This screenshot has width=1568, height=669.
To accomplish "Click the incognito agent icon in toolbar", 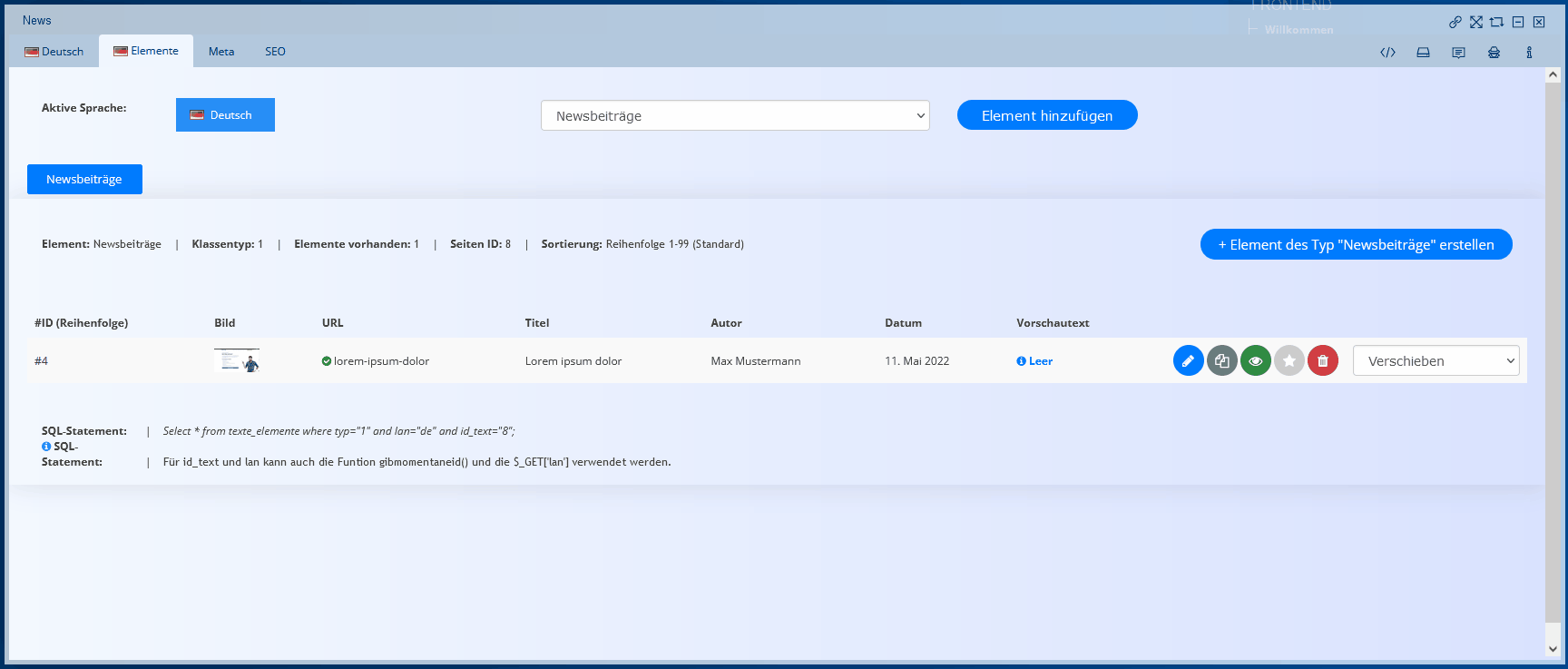I will pos(1494,53).
